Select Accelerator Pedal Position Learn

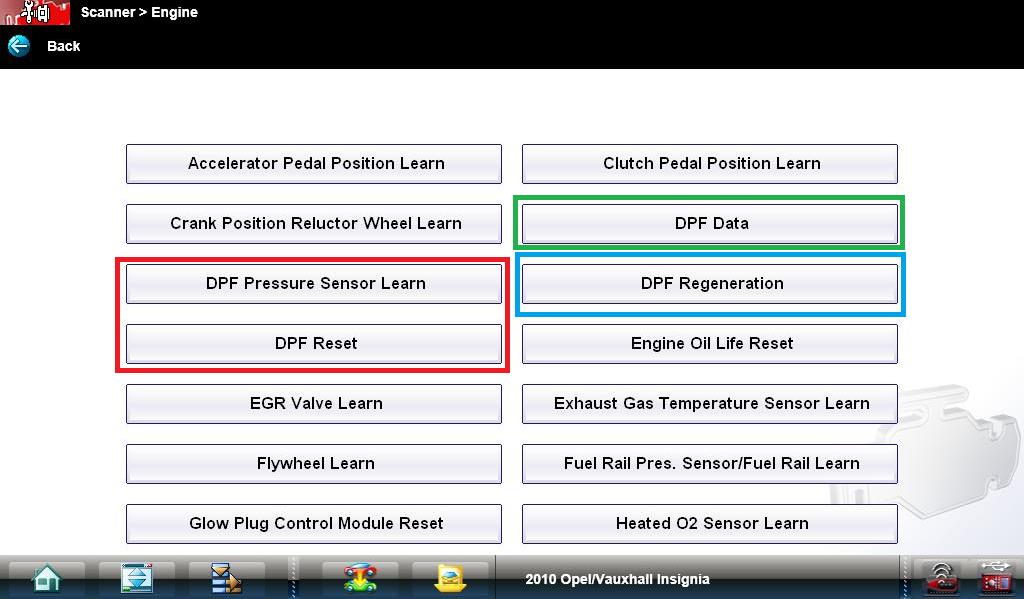[314, 164]
